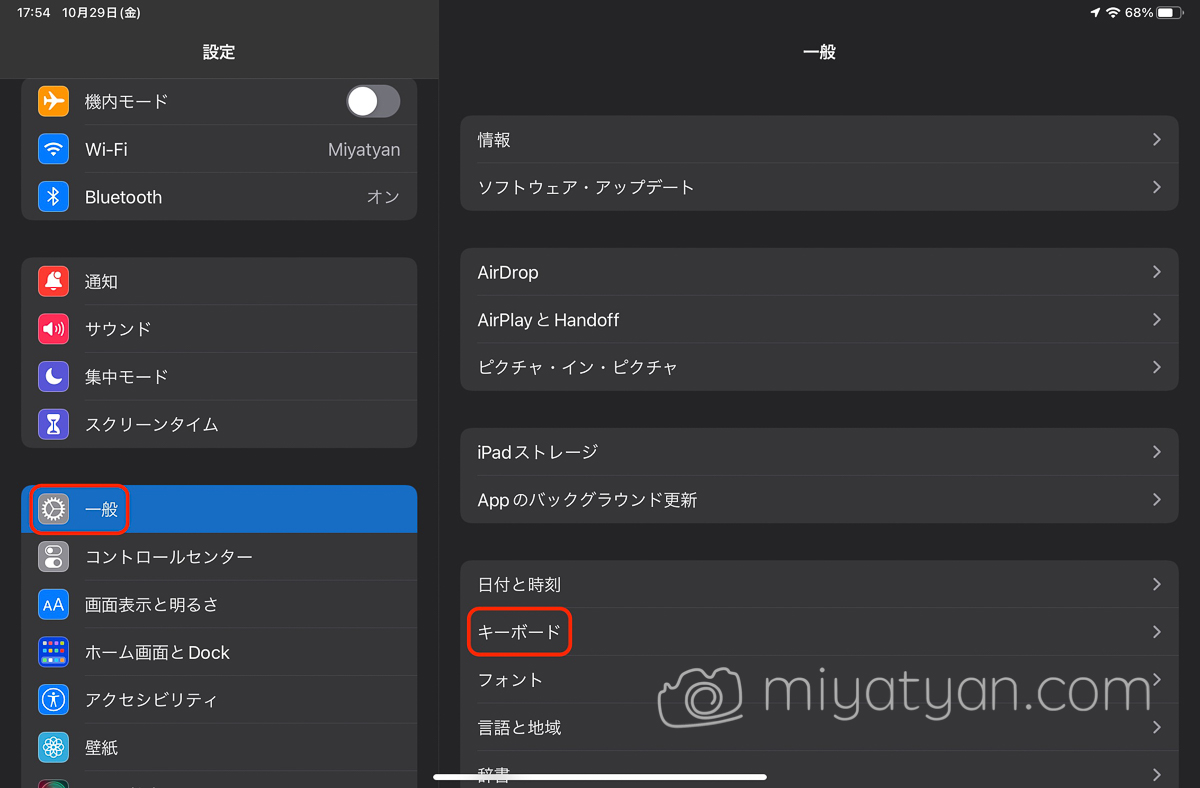1200x788 pixels.
Task: Expand the 情報 row chevron
Action: [1157, 140]
